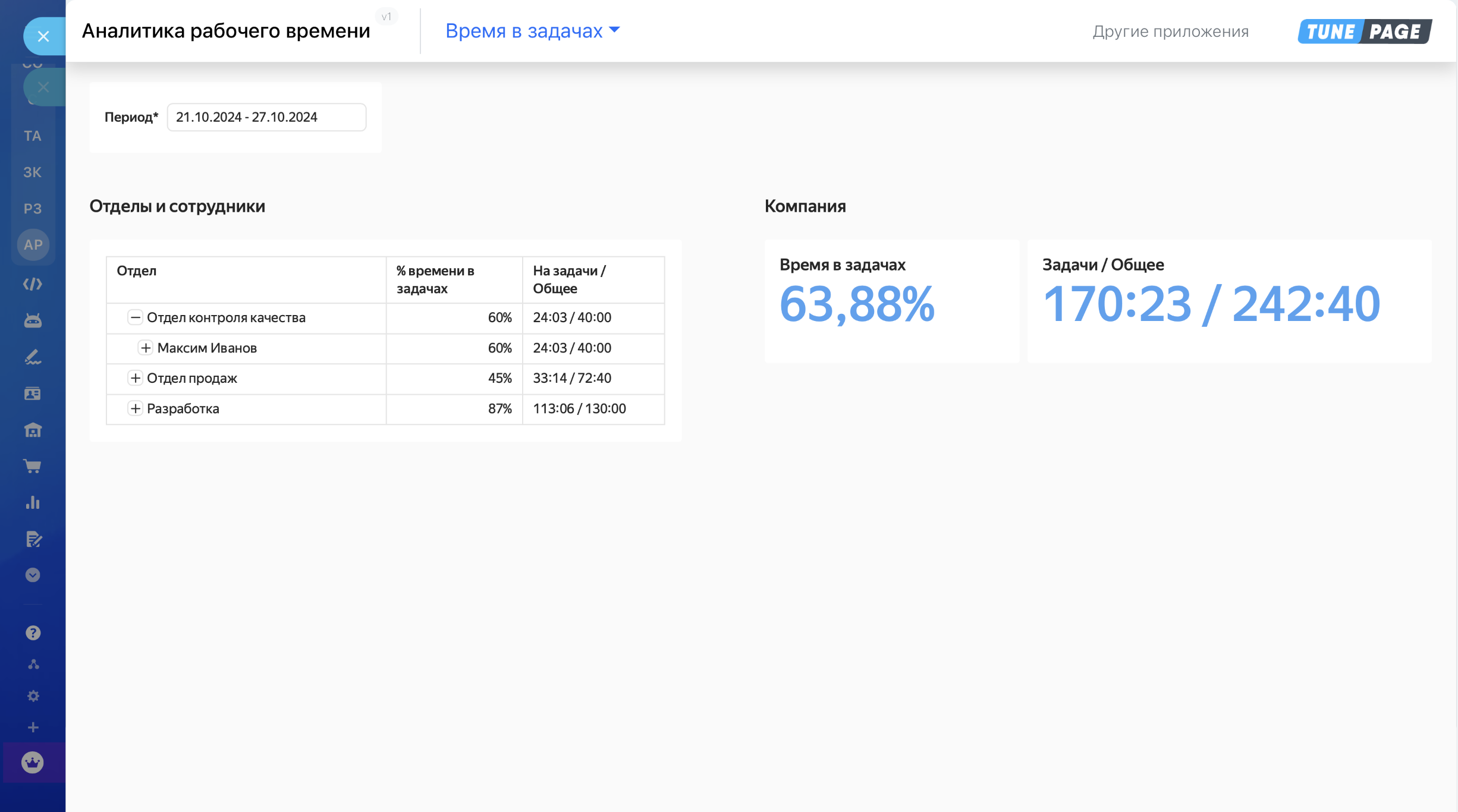Open the help question mark icon
The height and width of the screenshot is (812, 1458).
coord(33,633)
